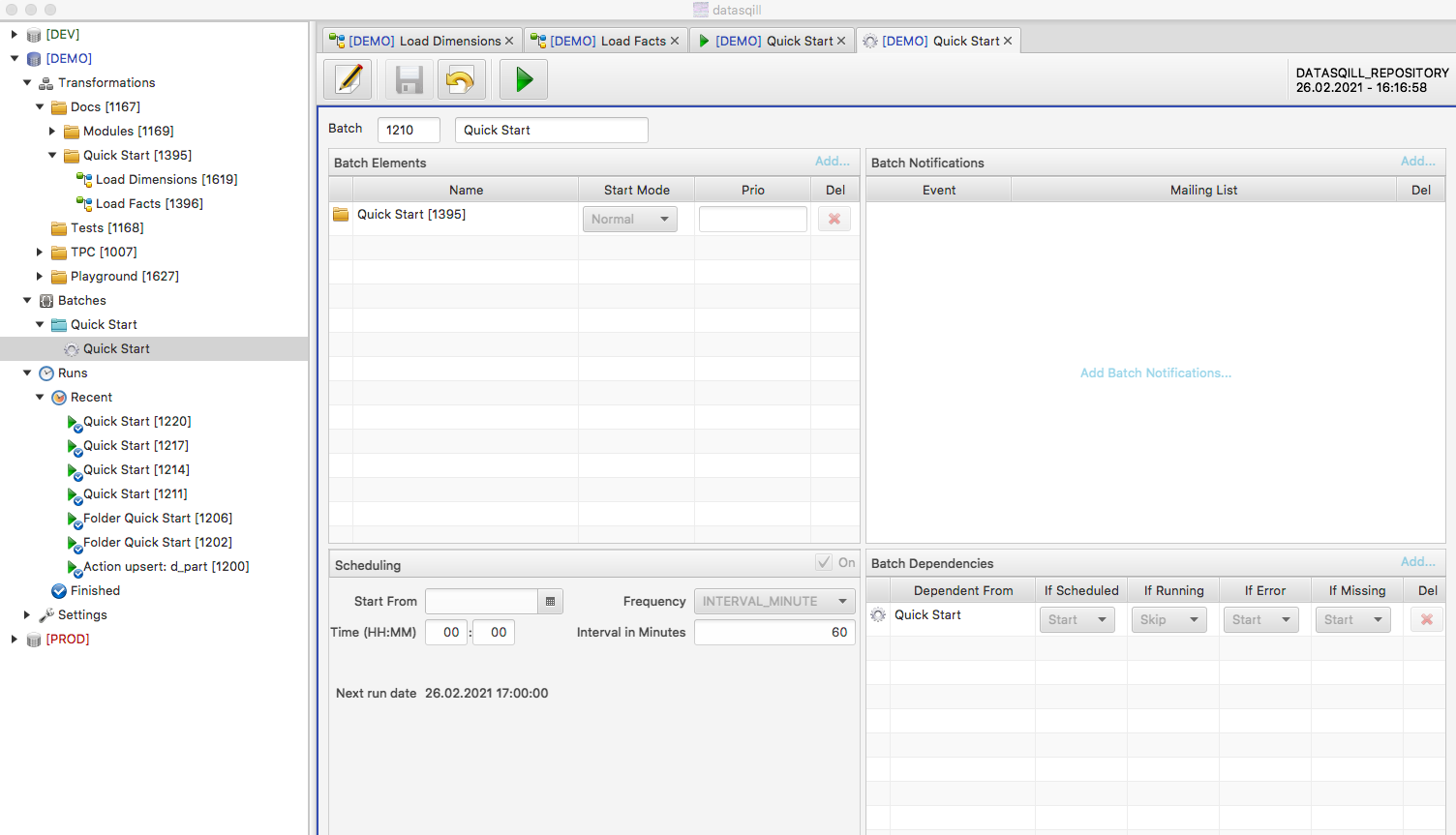The image size is (1456, 835).
Task: Expand the [PROD] repository node
Action: coord(15,639)
